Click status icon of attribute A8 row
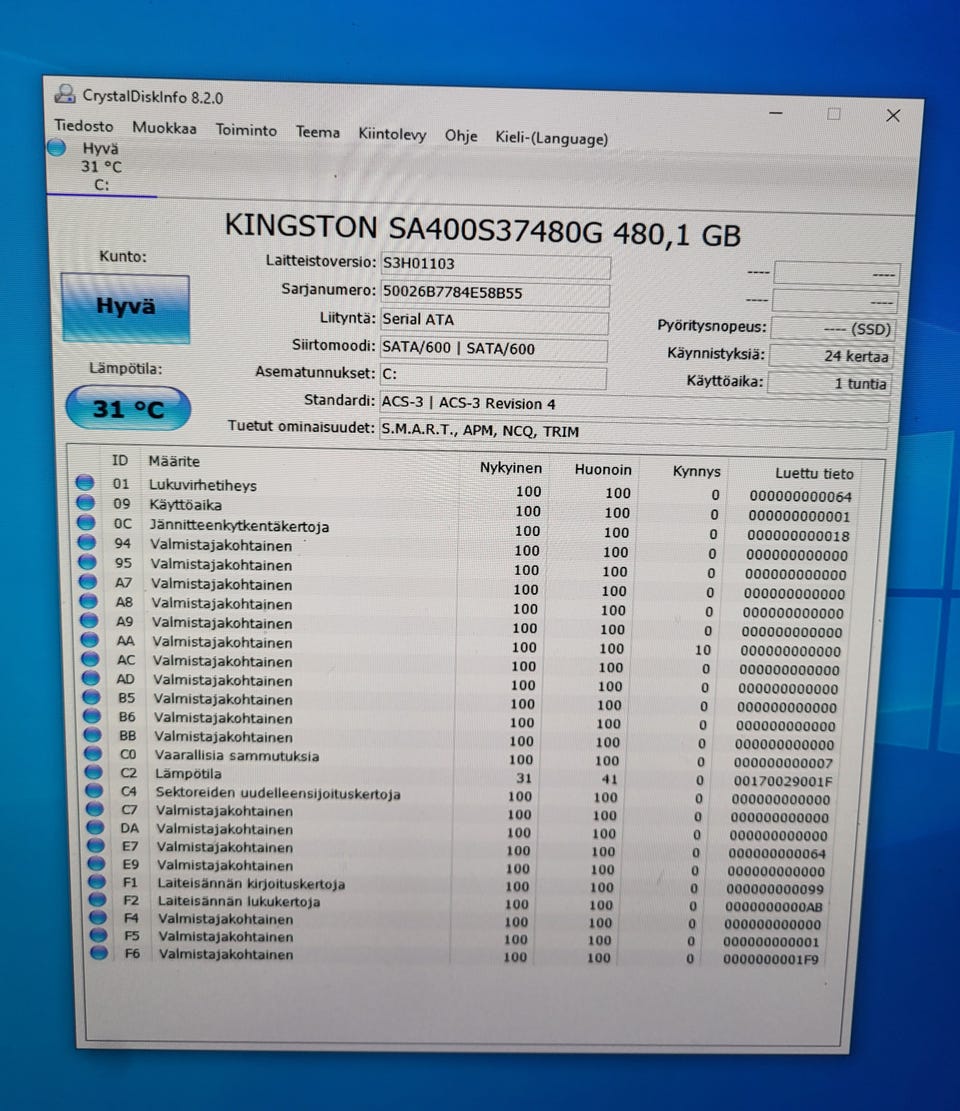Screen dimensions: 960x1111 pos(89,601)
